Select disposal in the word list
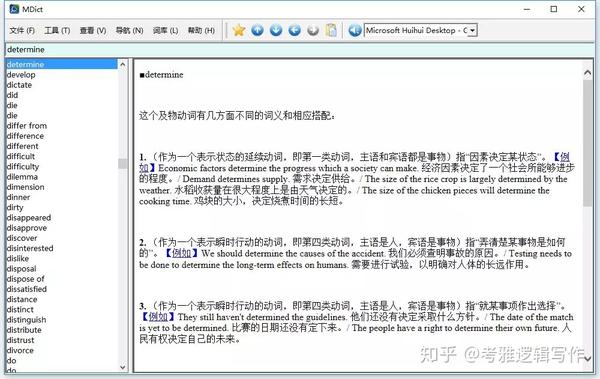This screenshot has width=600, height=379. tap(21, 269)
